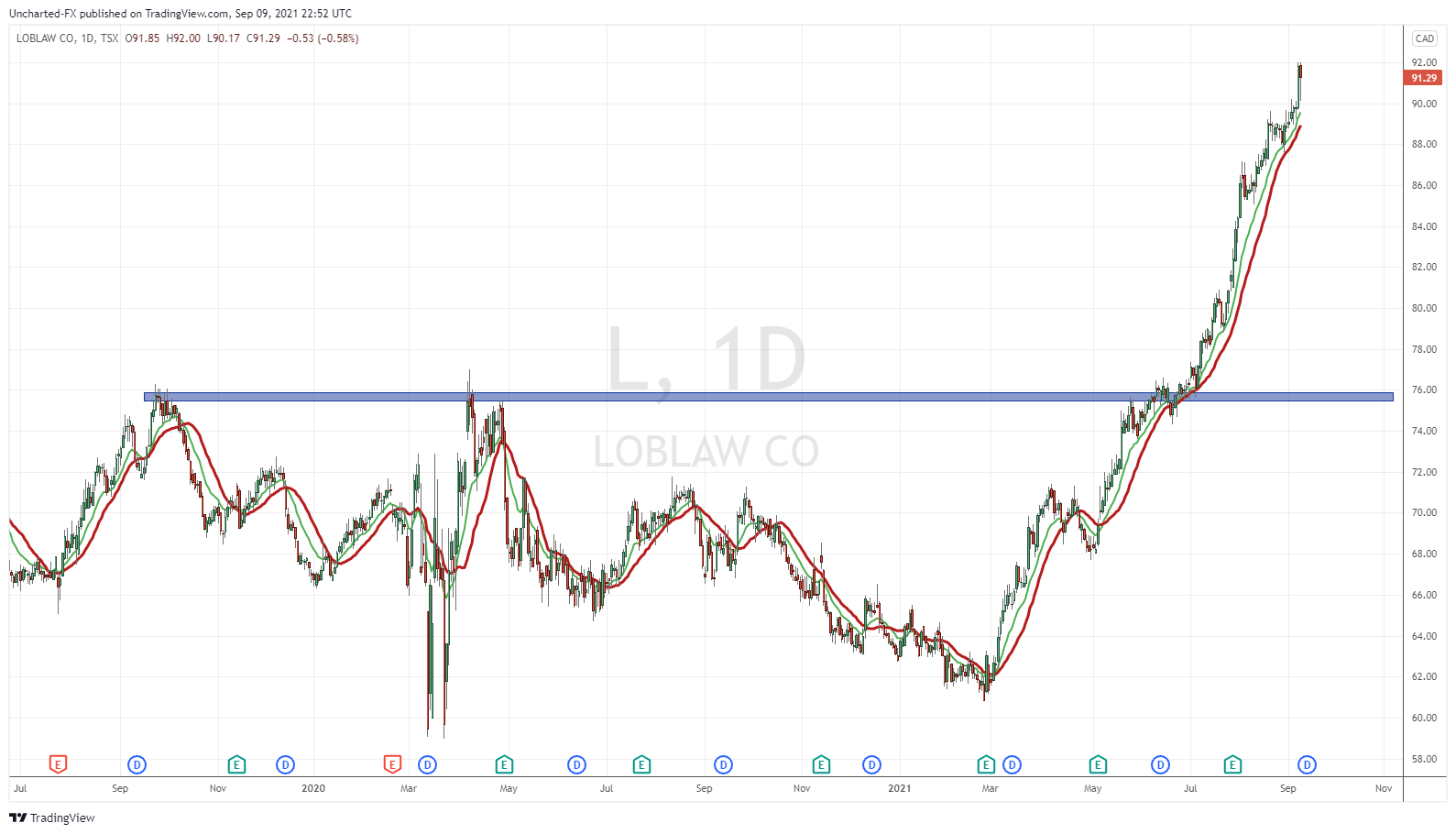Open the dividend marker just before 2021

871,764
